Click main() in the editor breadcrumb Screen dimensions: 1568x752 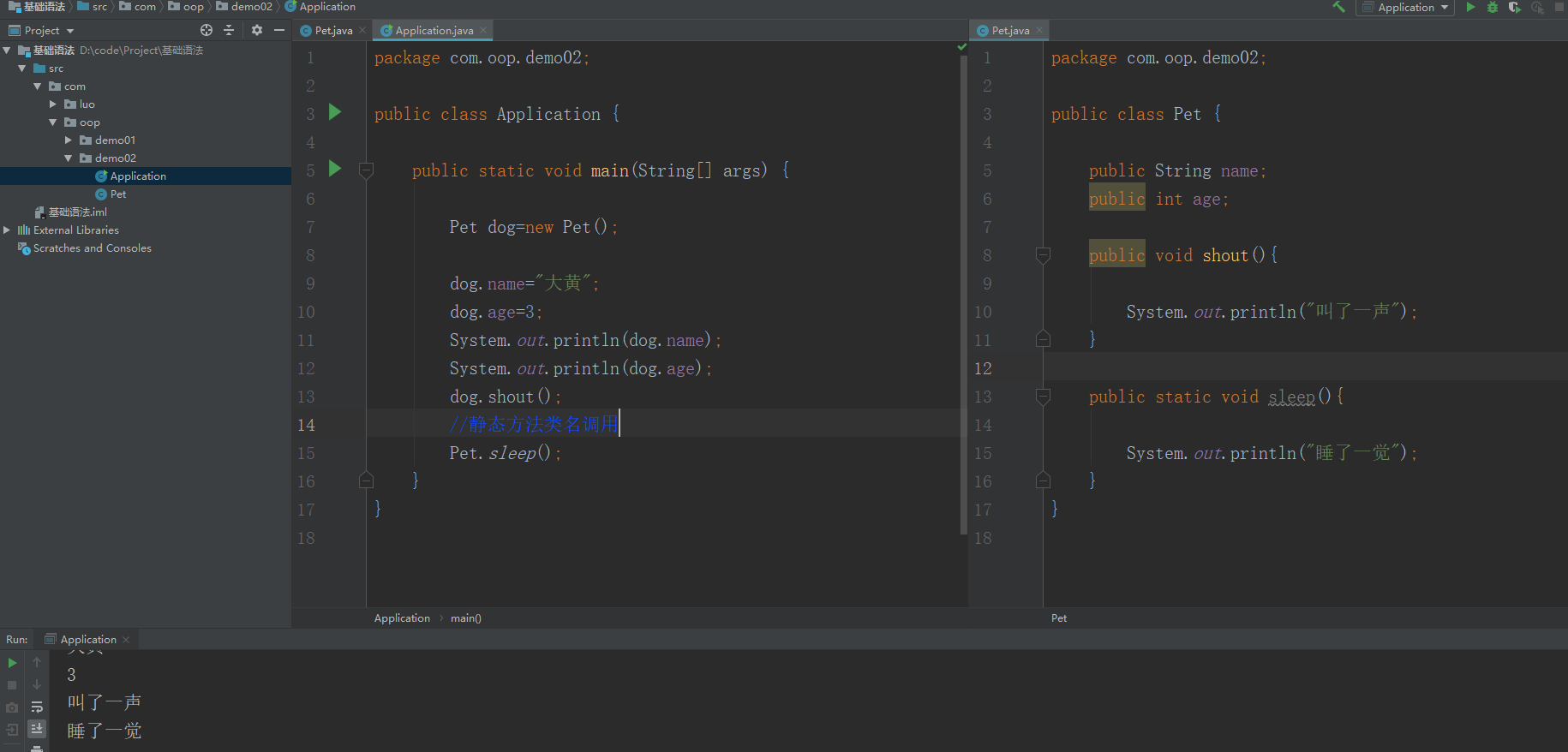(x=466, y=618)
